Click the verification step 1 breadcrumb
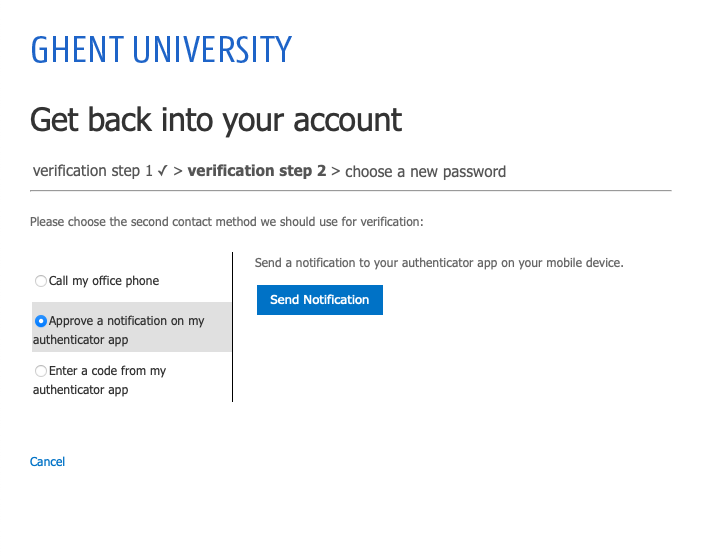725x559 pixels. pyautogui.click(x=92, y=171)
